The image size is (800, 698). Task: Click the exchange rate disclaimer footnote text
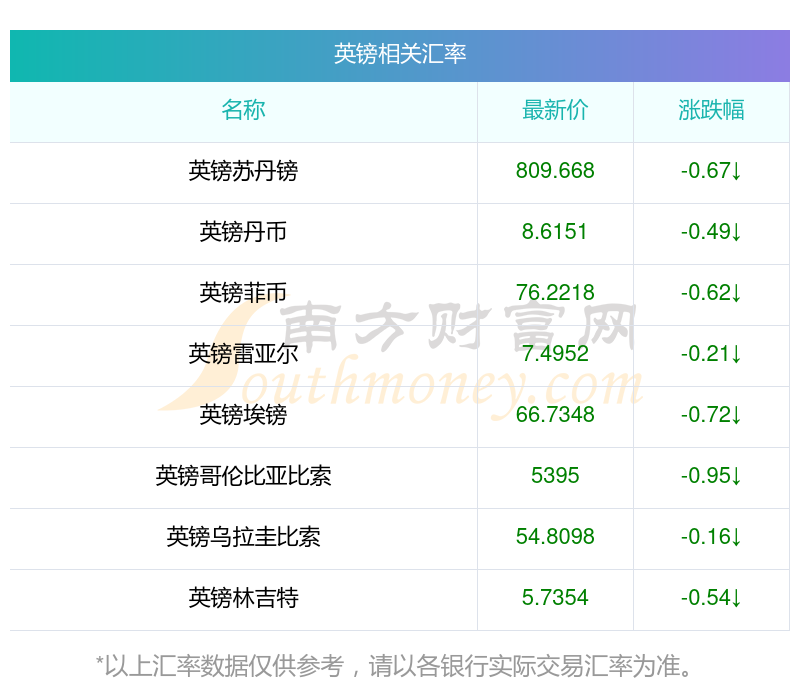[394, 666]
